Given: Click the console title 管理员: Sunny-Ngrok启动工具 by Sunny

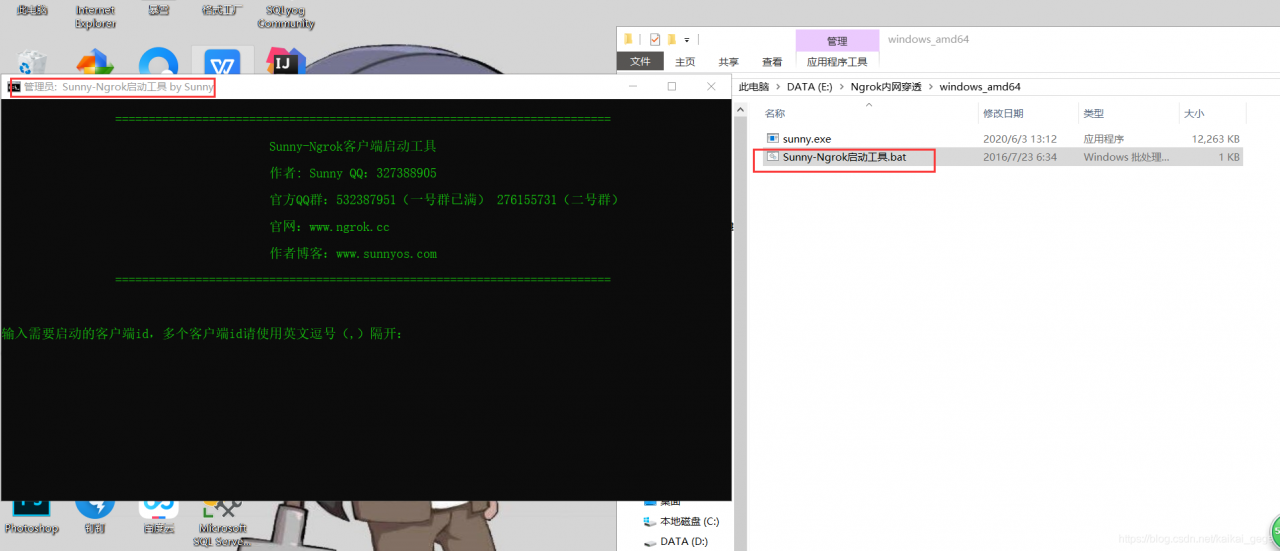Looking at the screenshot, I should pos(119,87).
